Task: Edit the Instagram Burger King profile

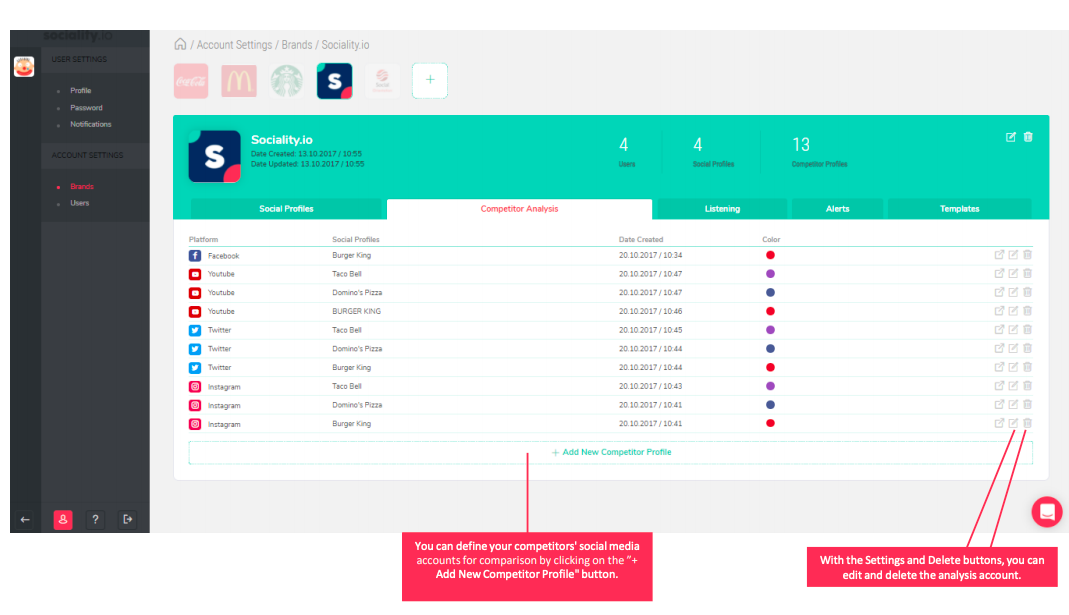Action: pyautogui.click(x=1013, y=423)
